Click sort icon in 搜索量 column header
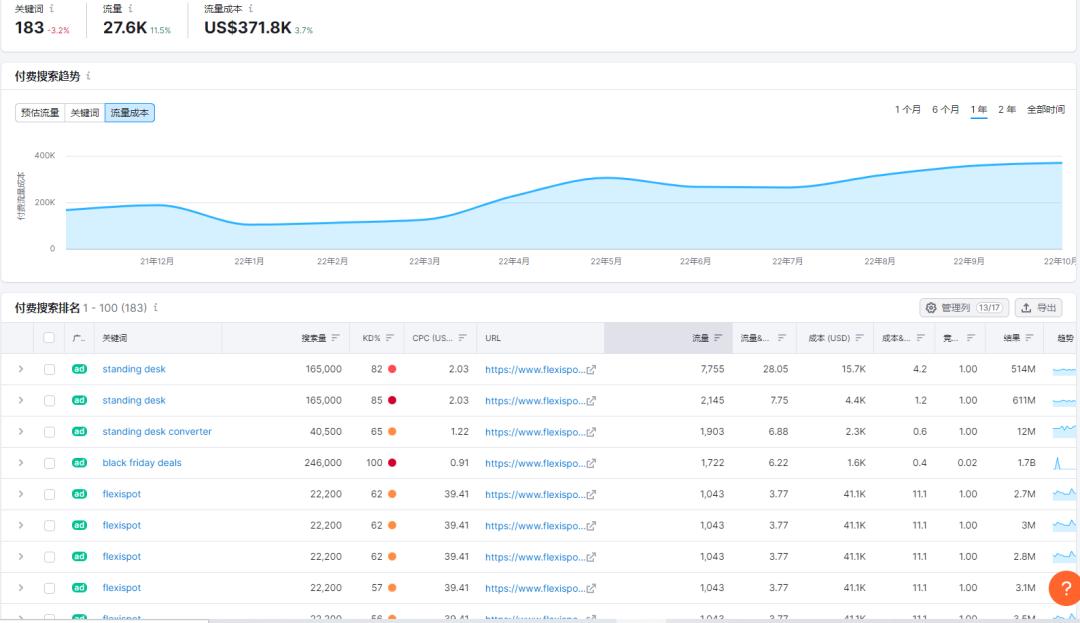Image resolution: width=1080 pixels, height=623 pixels. [335, 338]
